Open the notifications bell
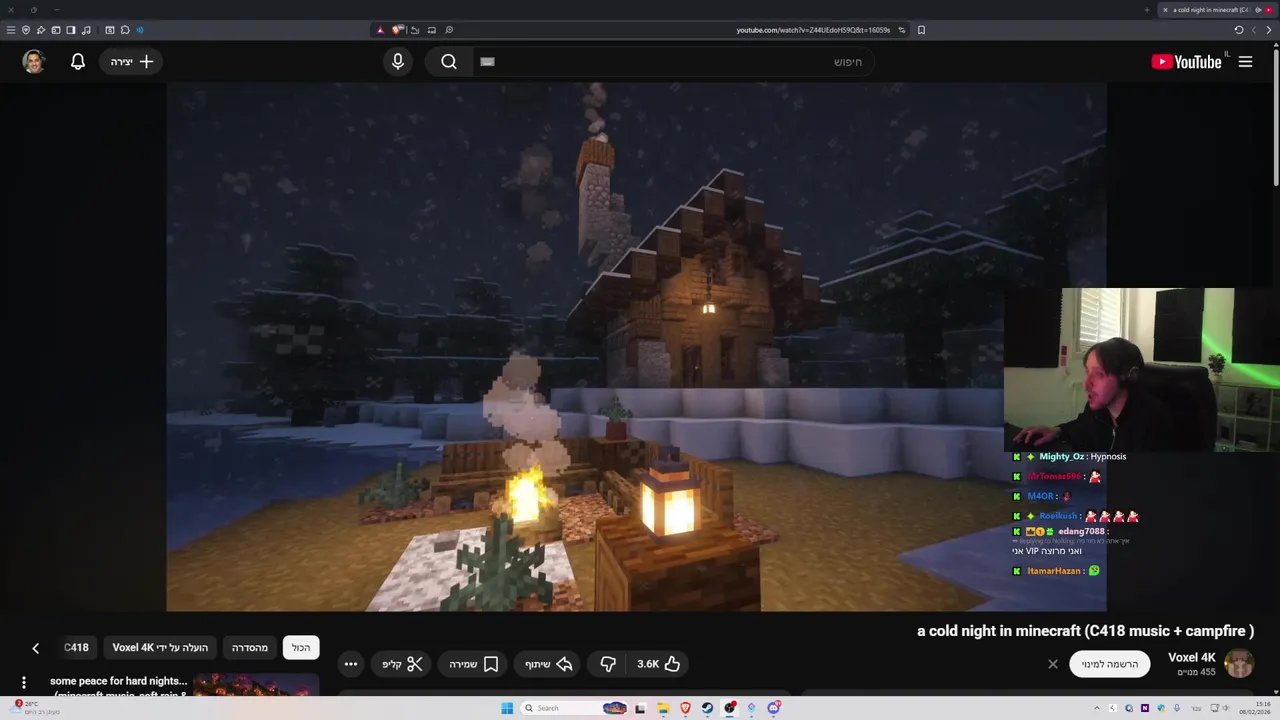This screenshot has width=1280, height=720. (78, 62)
